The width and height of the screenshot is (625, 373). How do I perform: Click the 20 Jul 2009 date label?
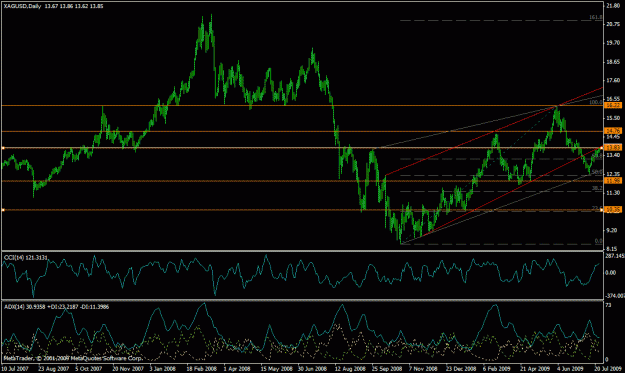(x=608, y=369)
